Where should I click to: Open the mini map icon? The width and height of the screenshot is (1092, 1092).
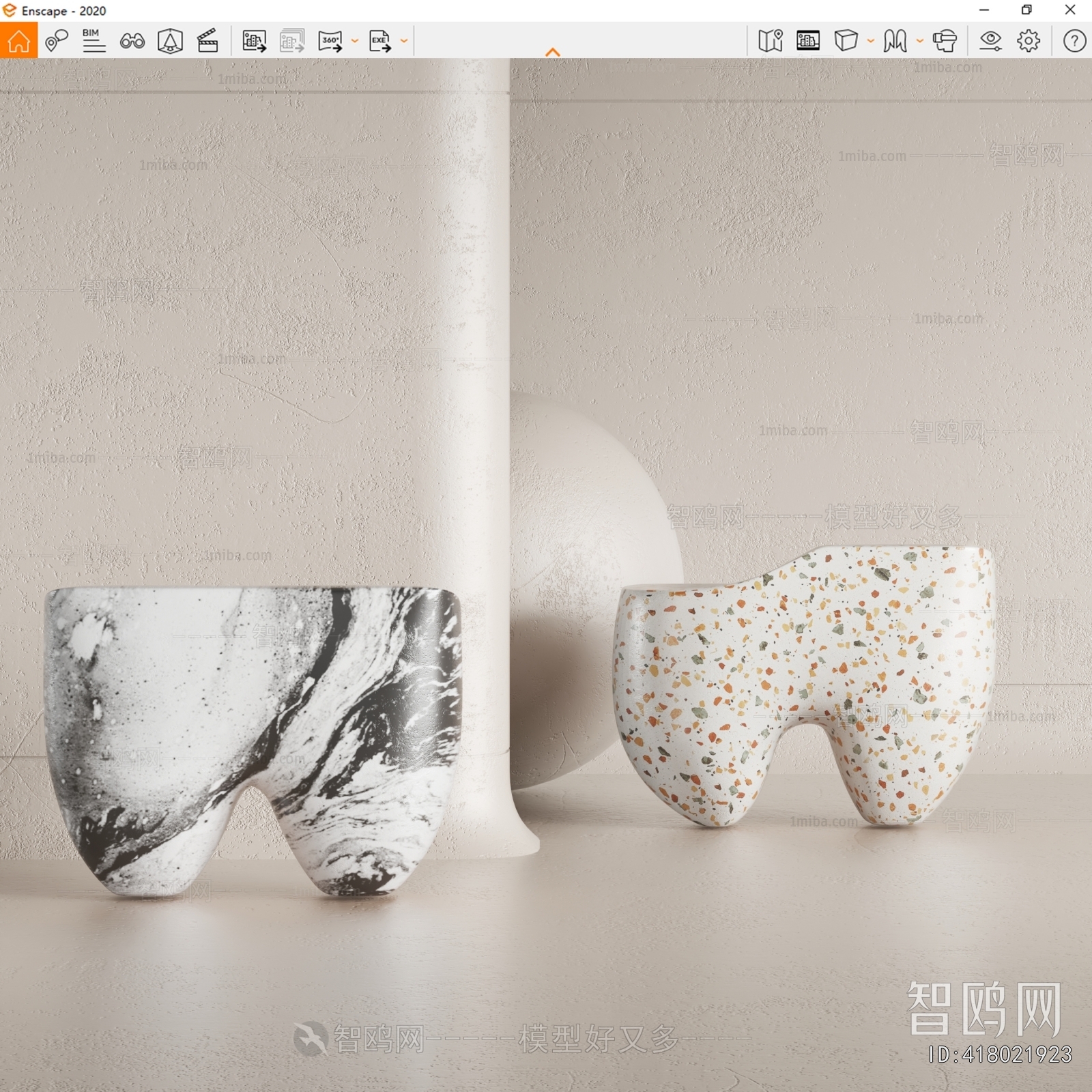point(771,41)
